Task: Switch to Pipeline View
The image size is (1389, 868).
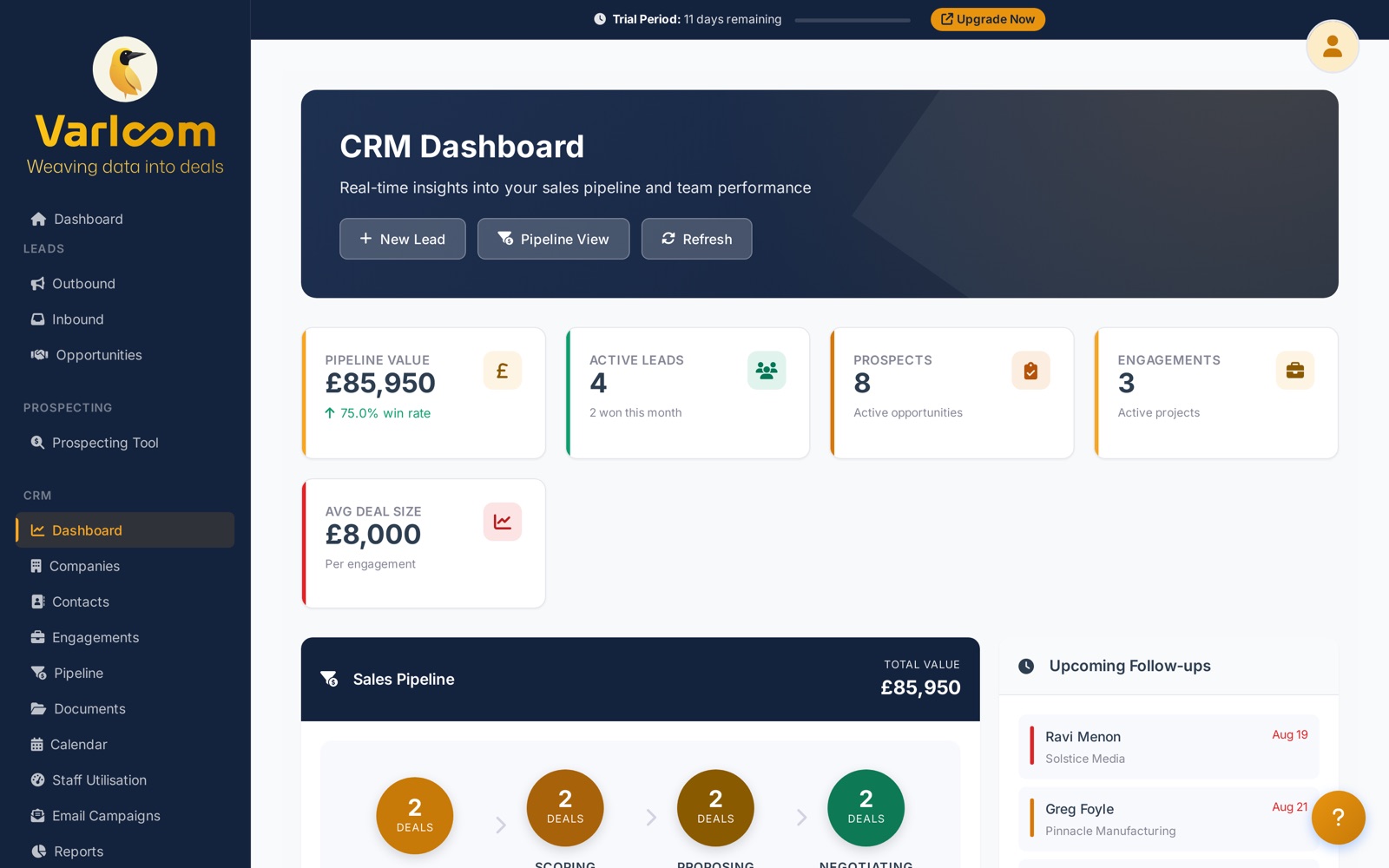Action: tap(553, 239)
